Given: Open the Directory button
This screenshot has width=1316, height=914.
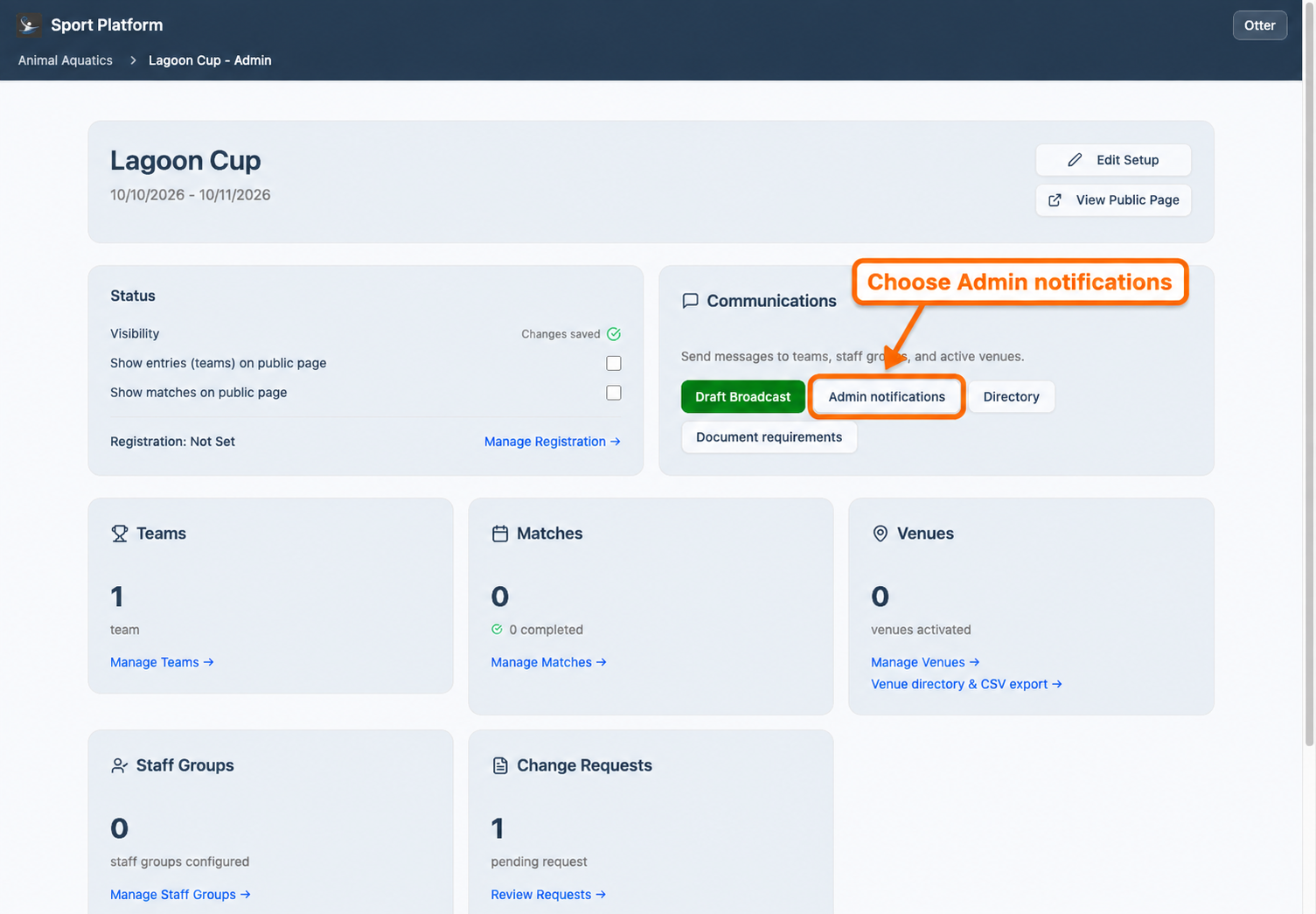Looking at the screenshot, I should (x=1011, y=397).
